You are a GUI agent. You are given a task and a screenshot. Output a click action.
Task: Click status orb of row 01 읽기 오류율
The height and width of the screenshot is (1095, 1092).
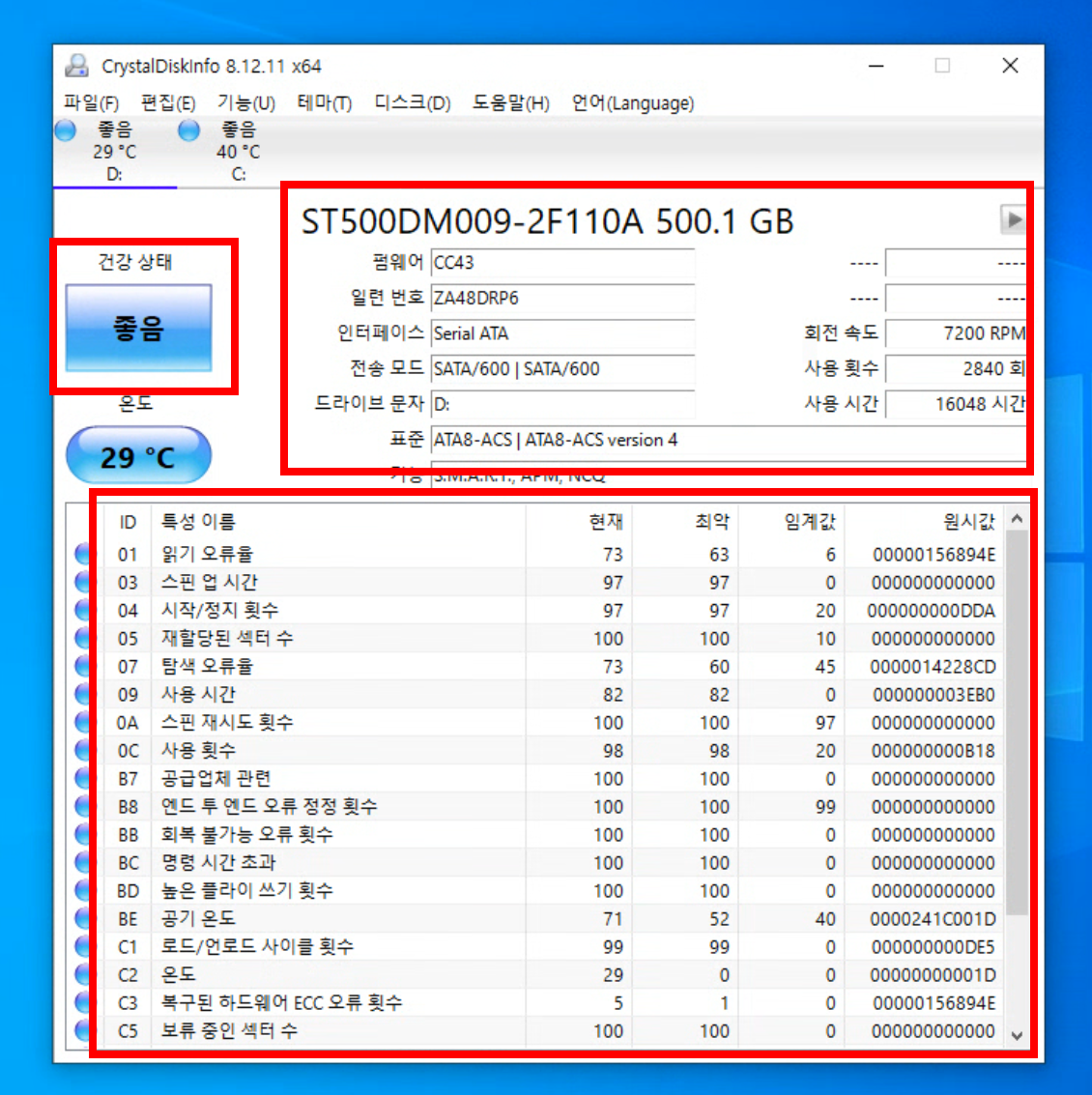click(x=83, y=554)
